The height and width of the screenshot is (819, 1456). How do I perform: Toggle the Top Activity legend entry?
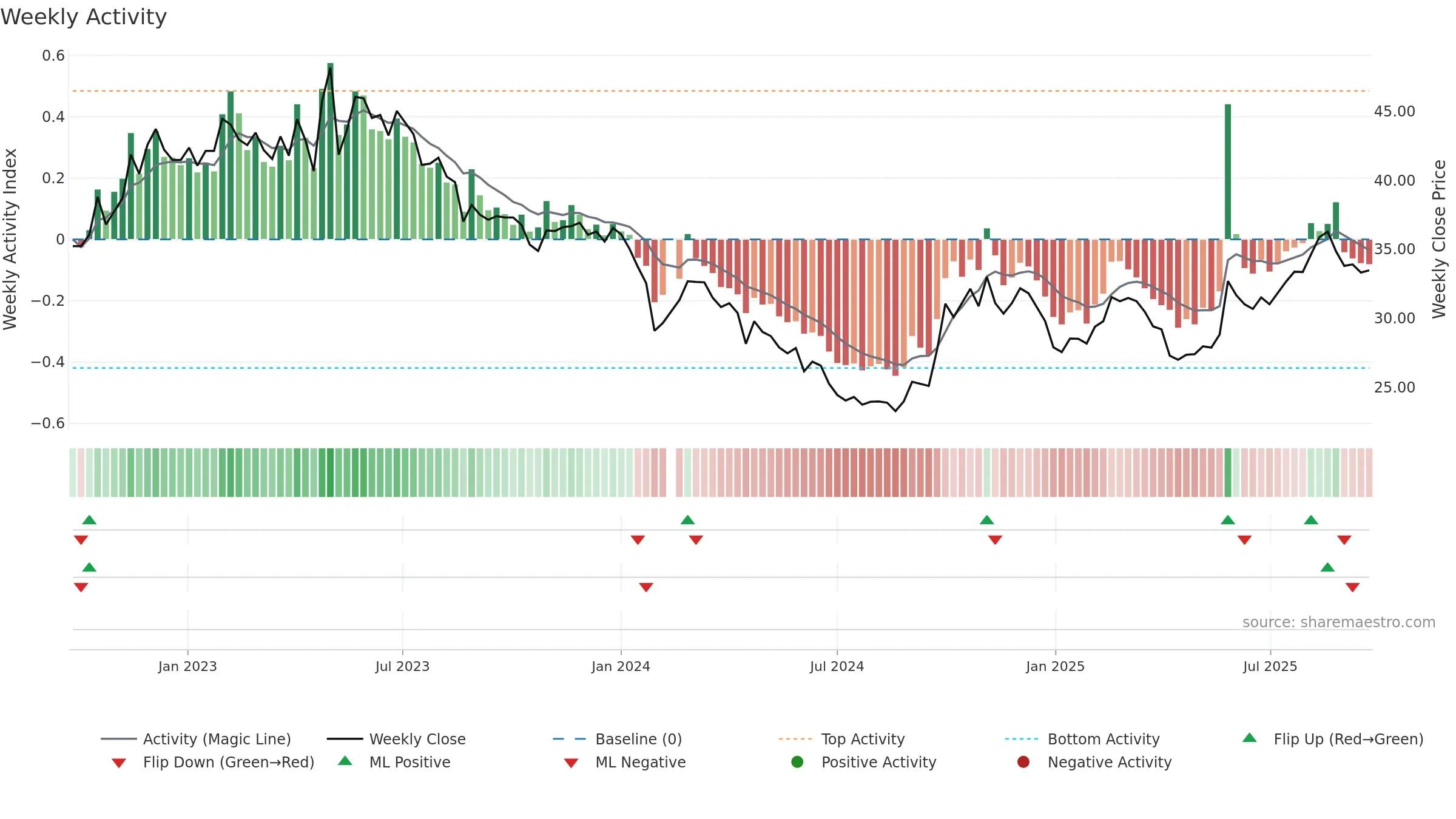841,739
